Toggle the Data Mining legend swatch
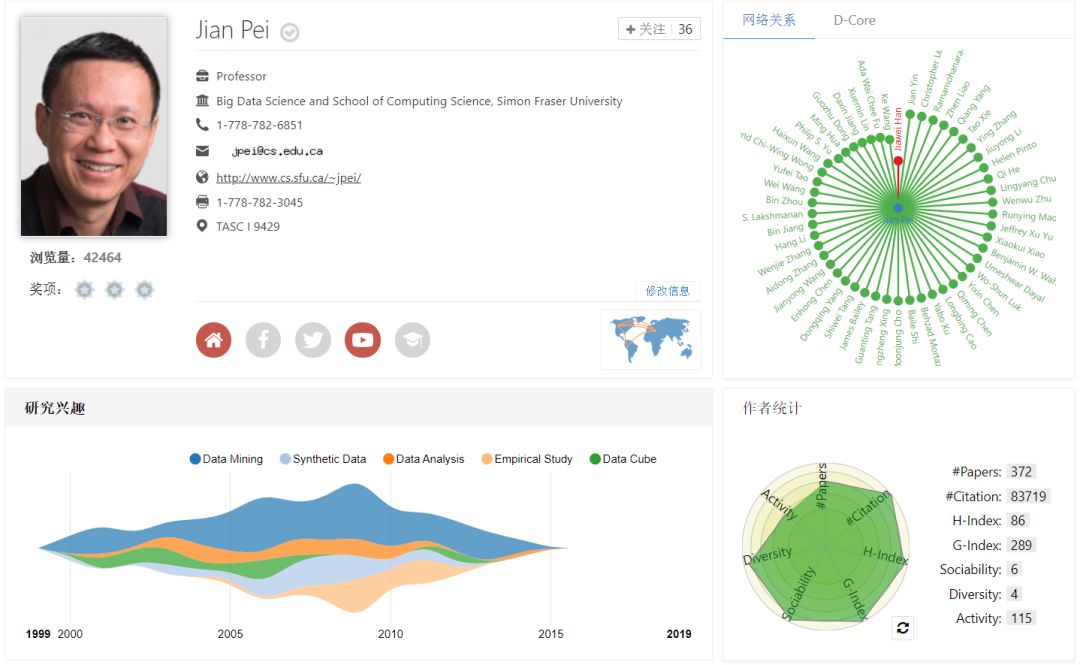Image resolution: width=1080 pixels, height=665 pixels. pos(195,459)
